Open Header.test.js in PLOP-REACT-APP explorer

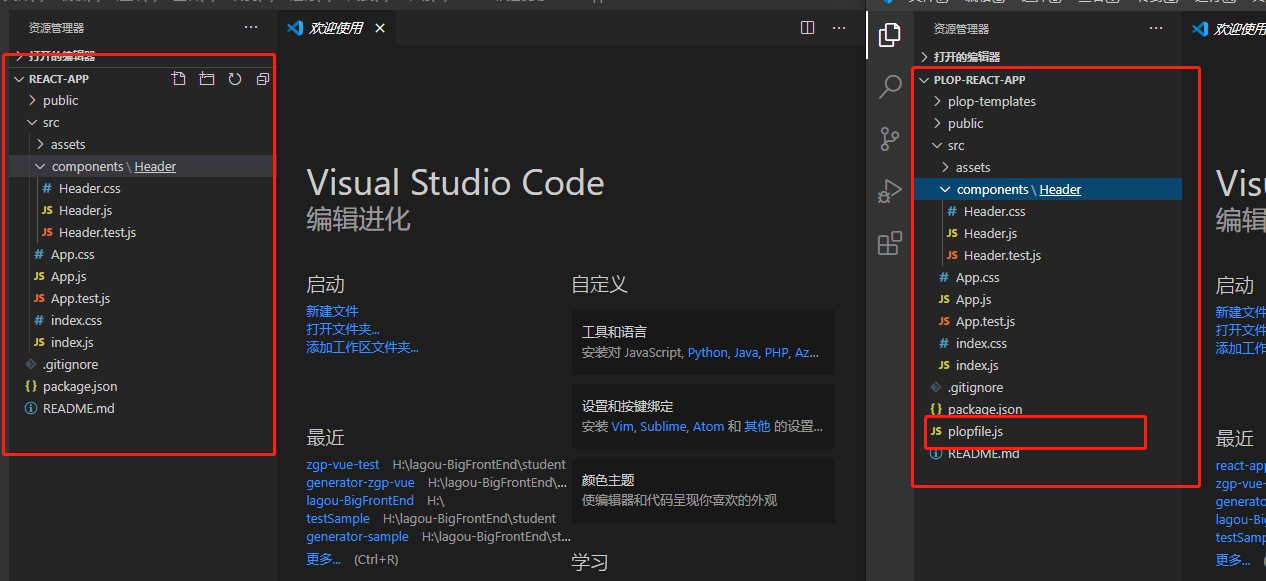(1002, 255)
